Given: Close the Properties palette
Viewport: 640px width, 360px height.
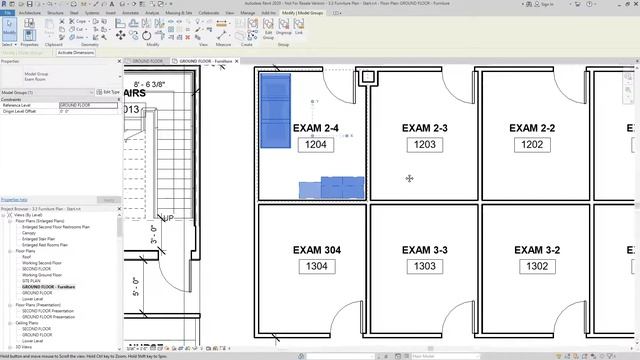Looking at the screenshot, I should click(x=119, y=61).
